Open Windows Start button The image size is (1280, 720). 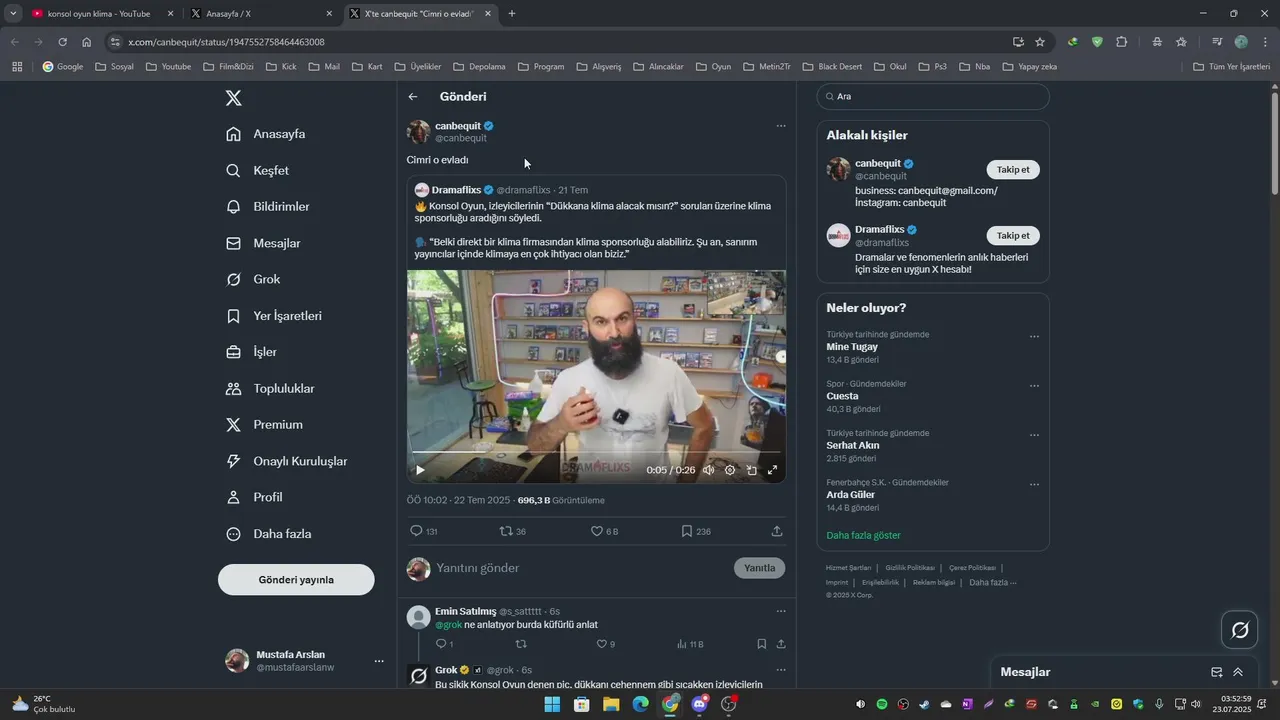(552, 704)
